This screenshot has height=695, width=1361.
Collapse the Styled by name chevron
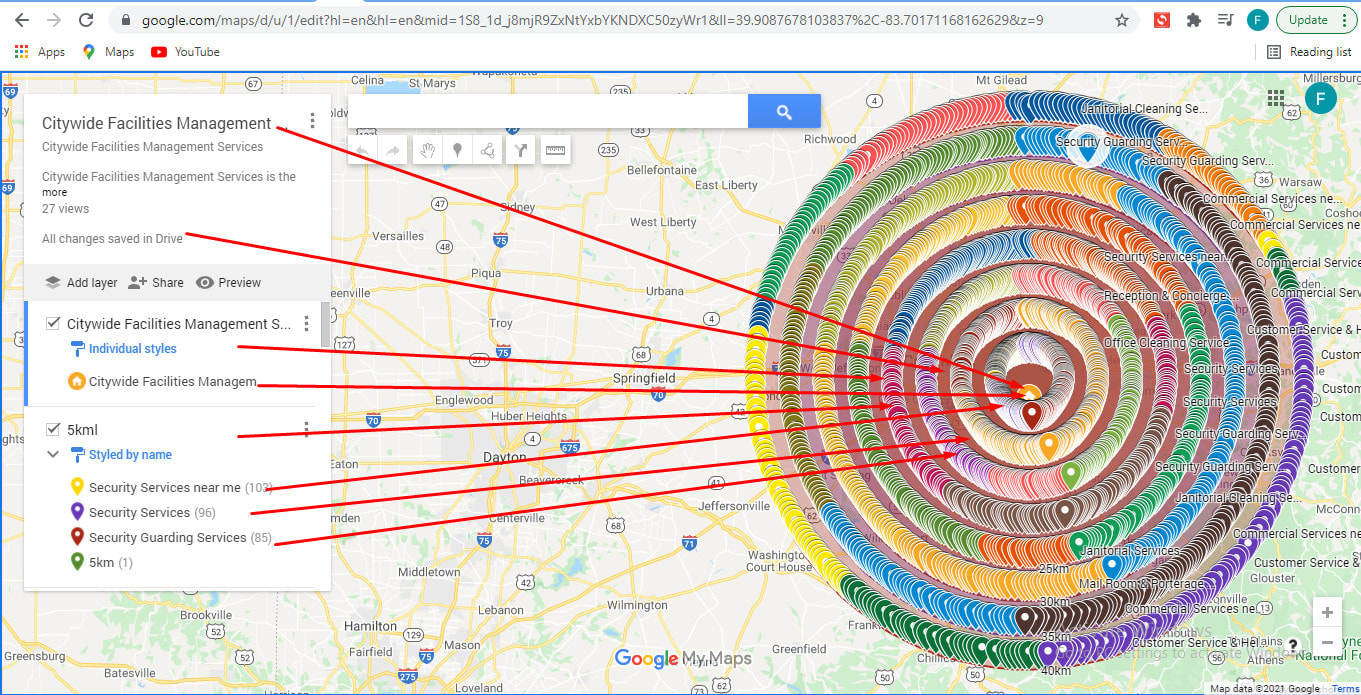[x=53, y=454]
